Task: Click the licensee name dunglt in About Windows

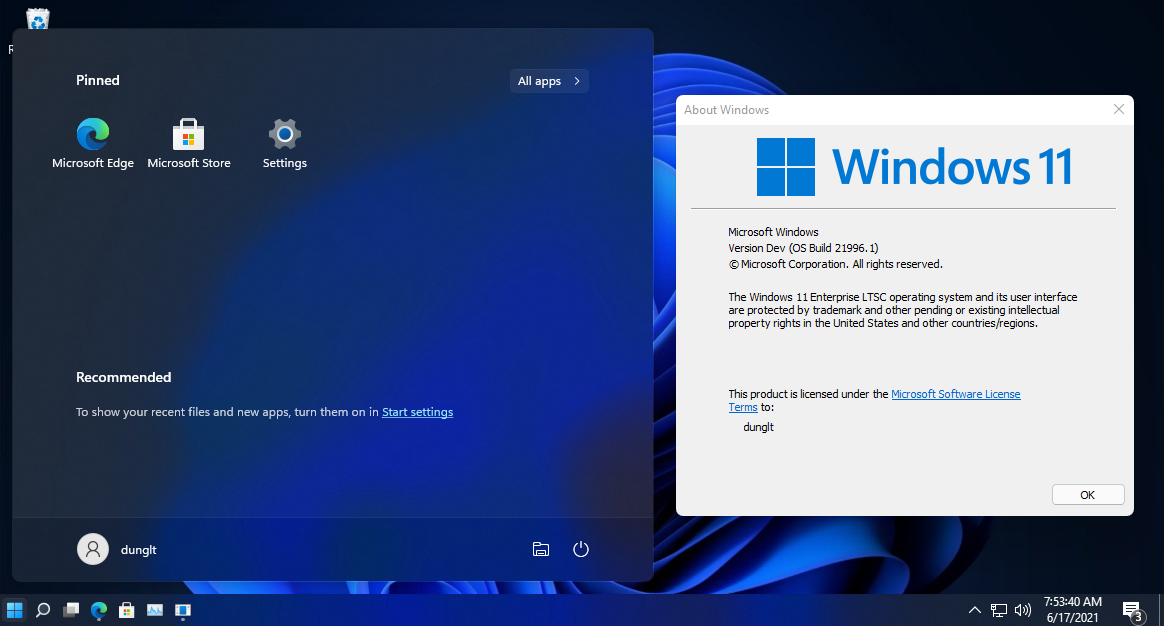Action: pos(759,427)
